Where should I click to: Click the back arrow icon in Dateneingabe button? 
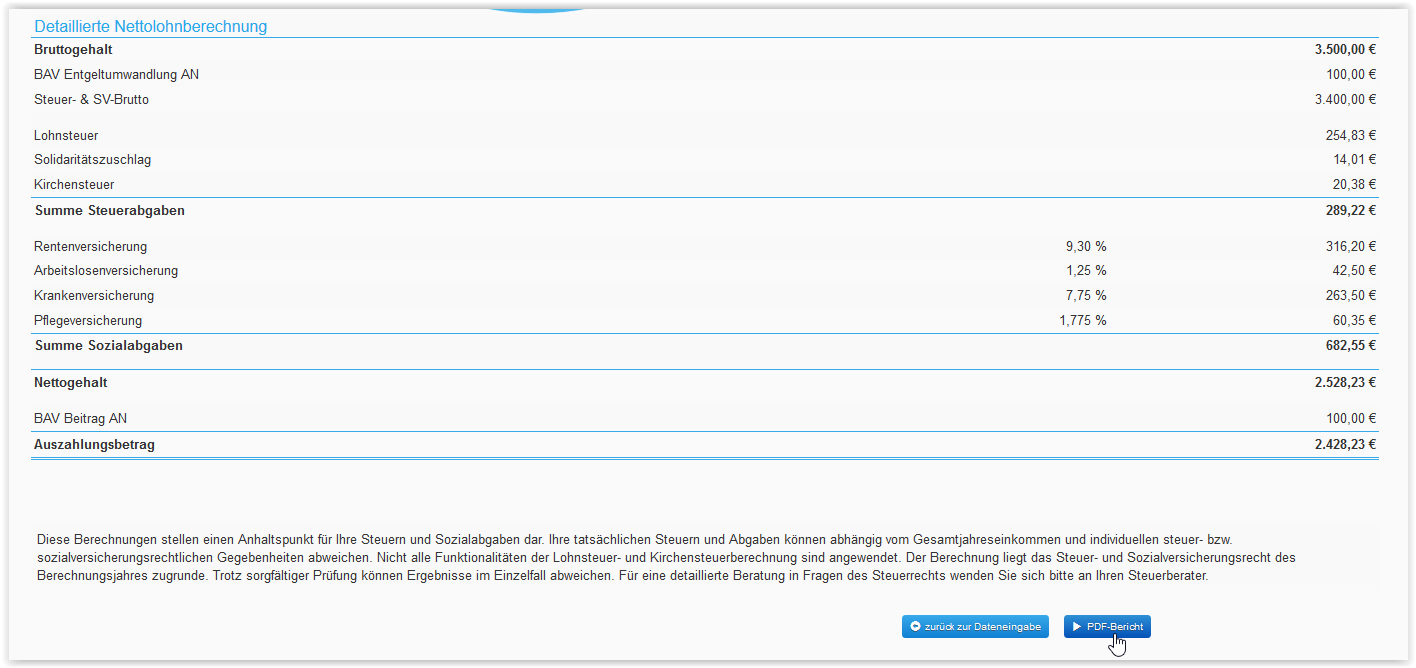pos(915,627)
